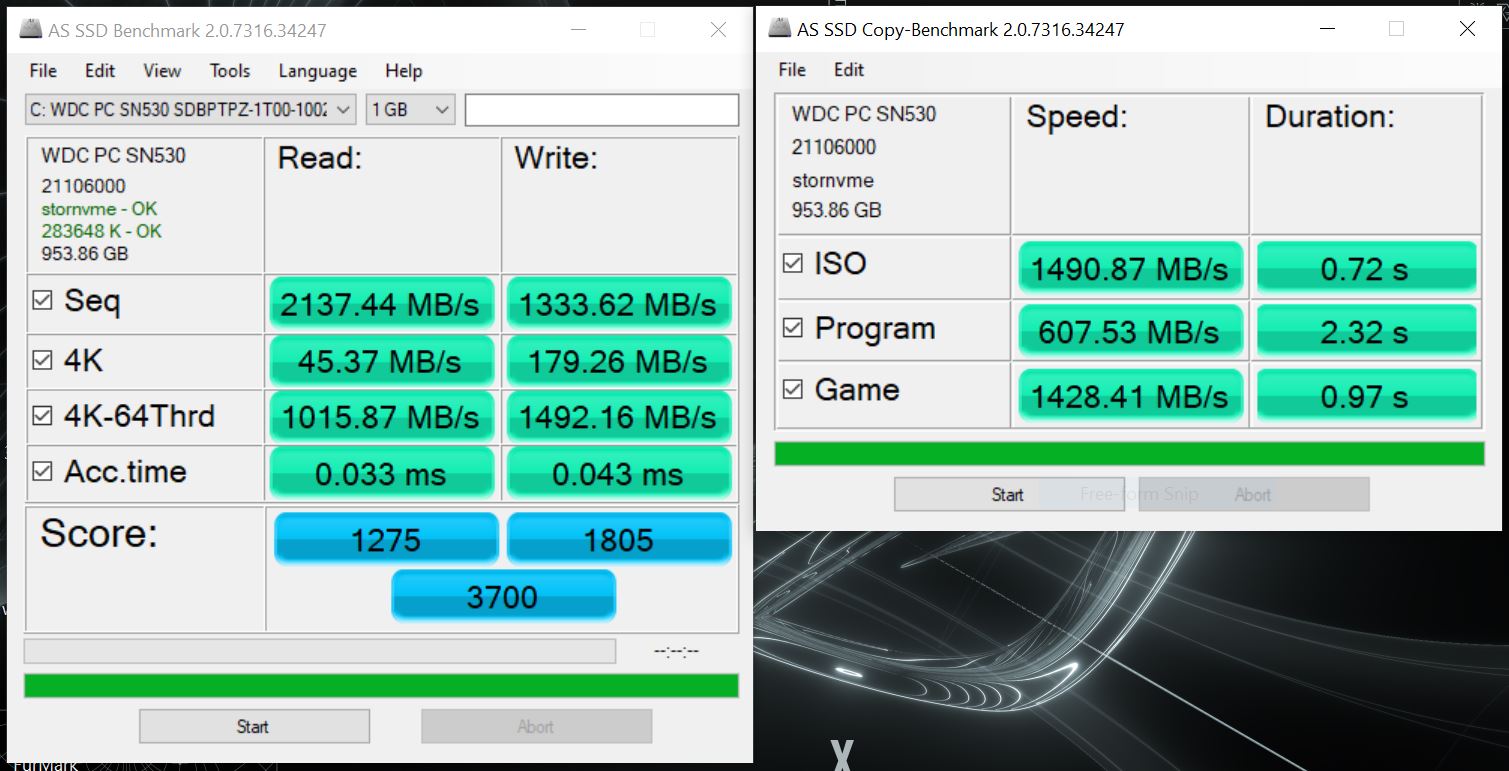Image resolution: width=1509 pixels, height=771 pixels.
Task: Click the green '283648 K - OK' alignment text
Action: tap(101, 231)
